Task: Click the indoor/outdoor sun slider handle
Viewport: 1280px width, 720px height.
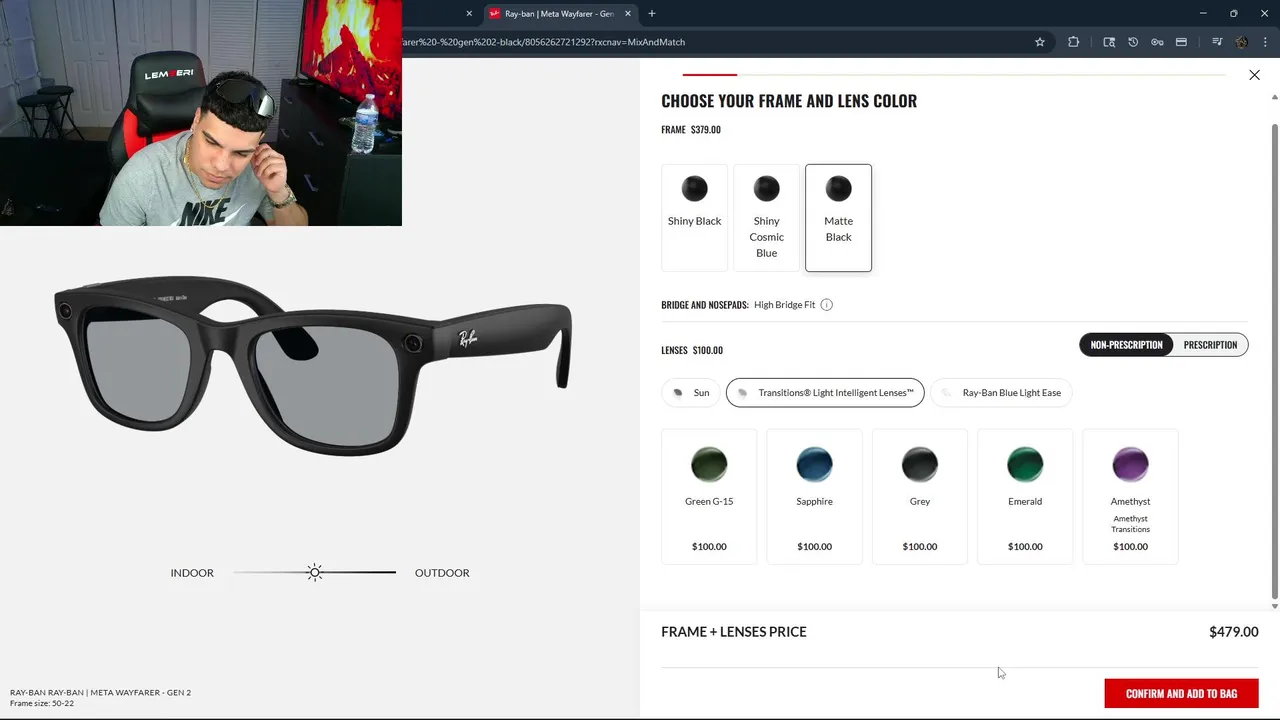Action: click(x=315, y=573)
